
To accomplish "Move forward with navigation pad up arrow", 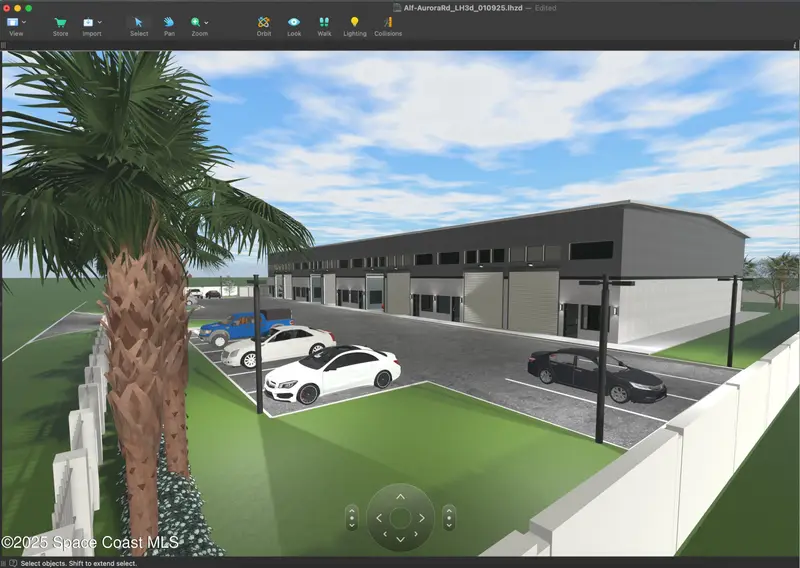I will click(x=401, y=497).
